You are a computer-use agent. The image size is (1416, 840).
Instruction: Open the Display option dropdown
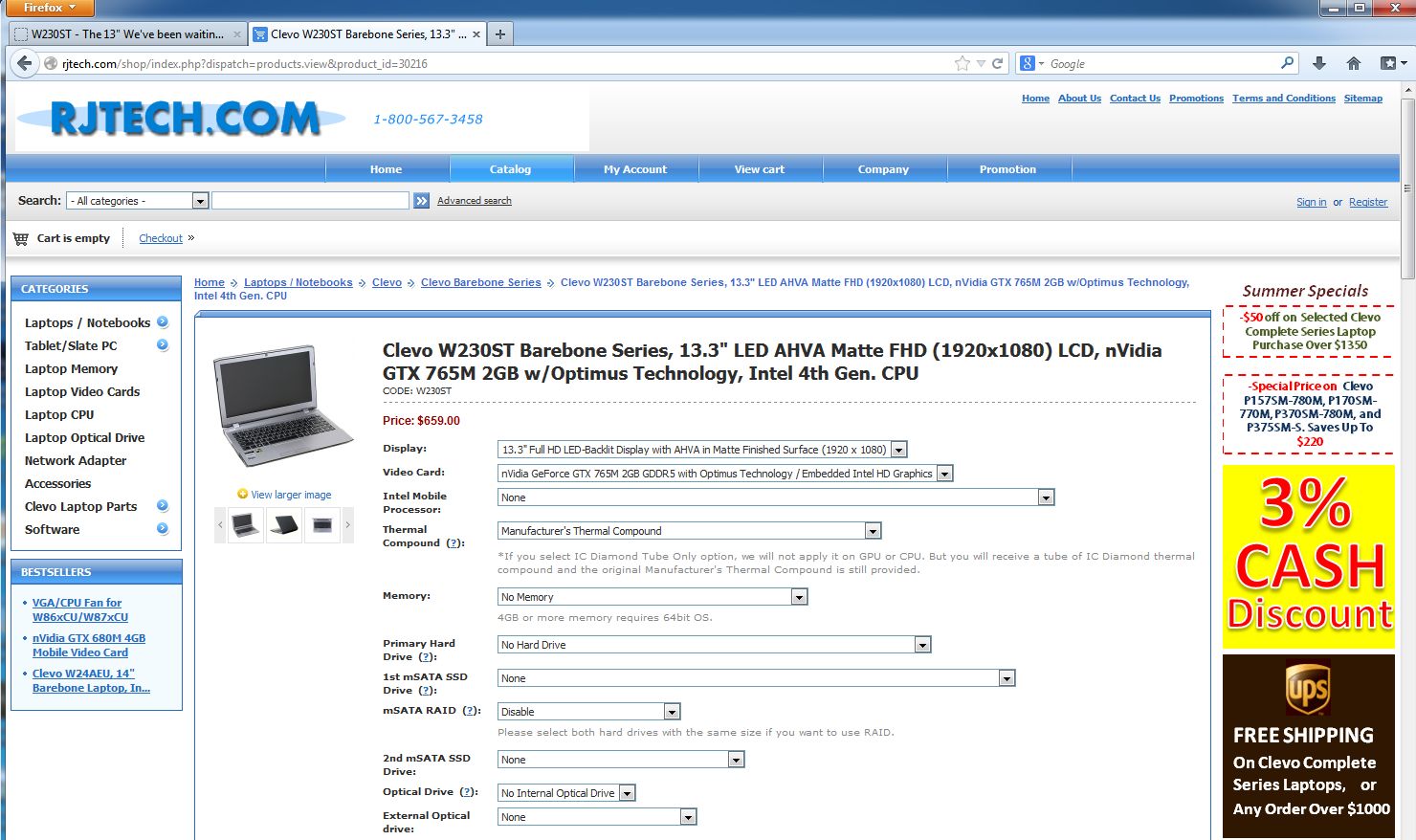[702, 450]
